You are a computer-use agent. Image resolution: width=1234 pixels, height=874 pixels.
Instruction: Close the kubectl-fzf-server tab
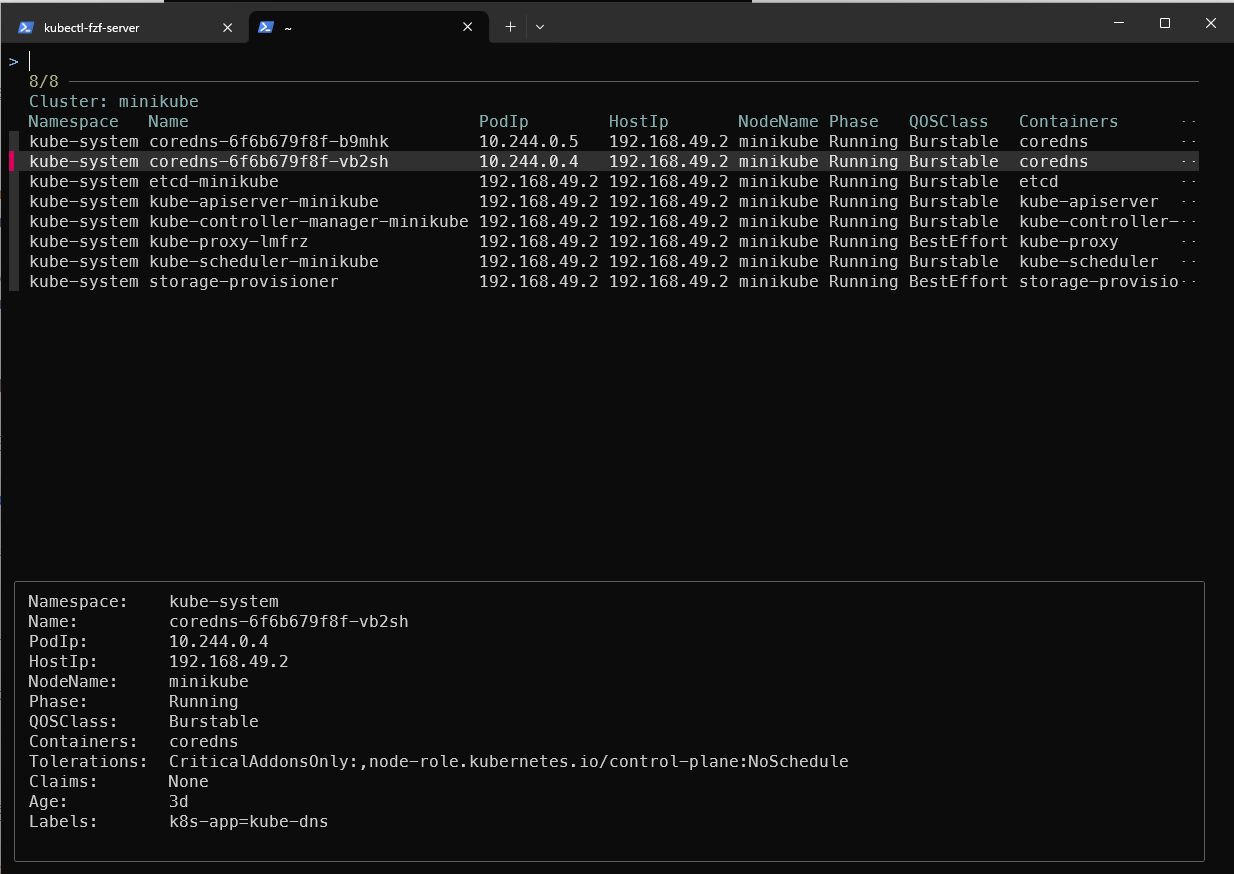[x=227, y=27]
